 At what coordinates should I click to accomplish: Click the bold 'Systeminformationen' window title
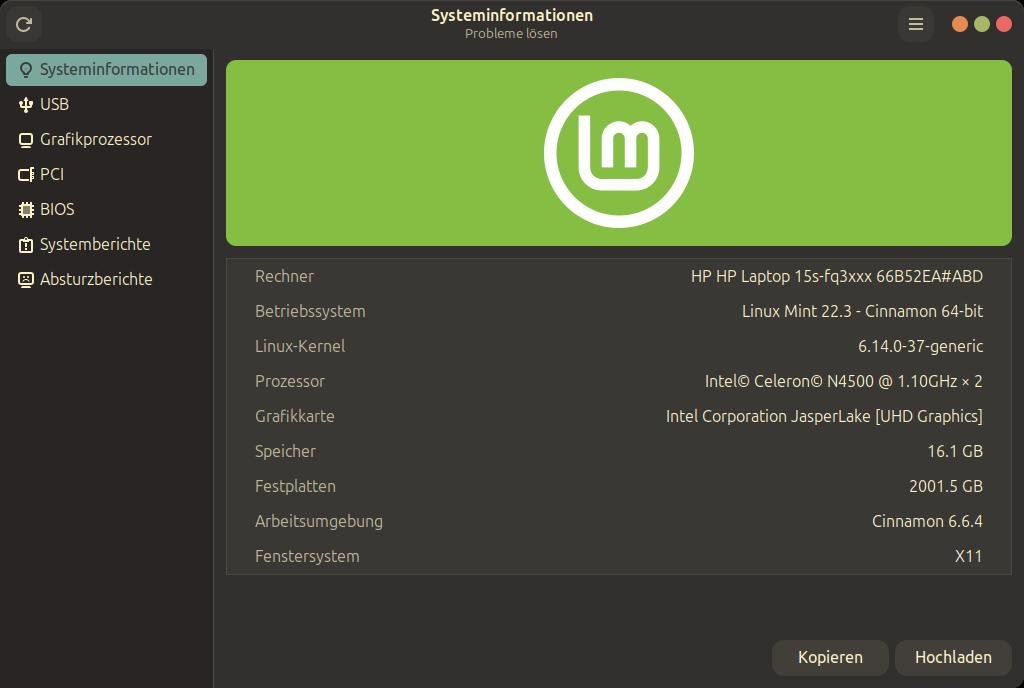pyautogui.click(x=512, y=16)
